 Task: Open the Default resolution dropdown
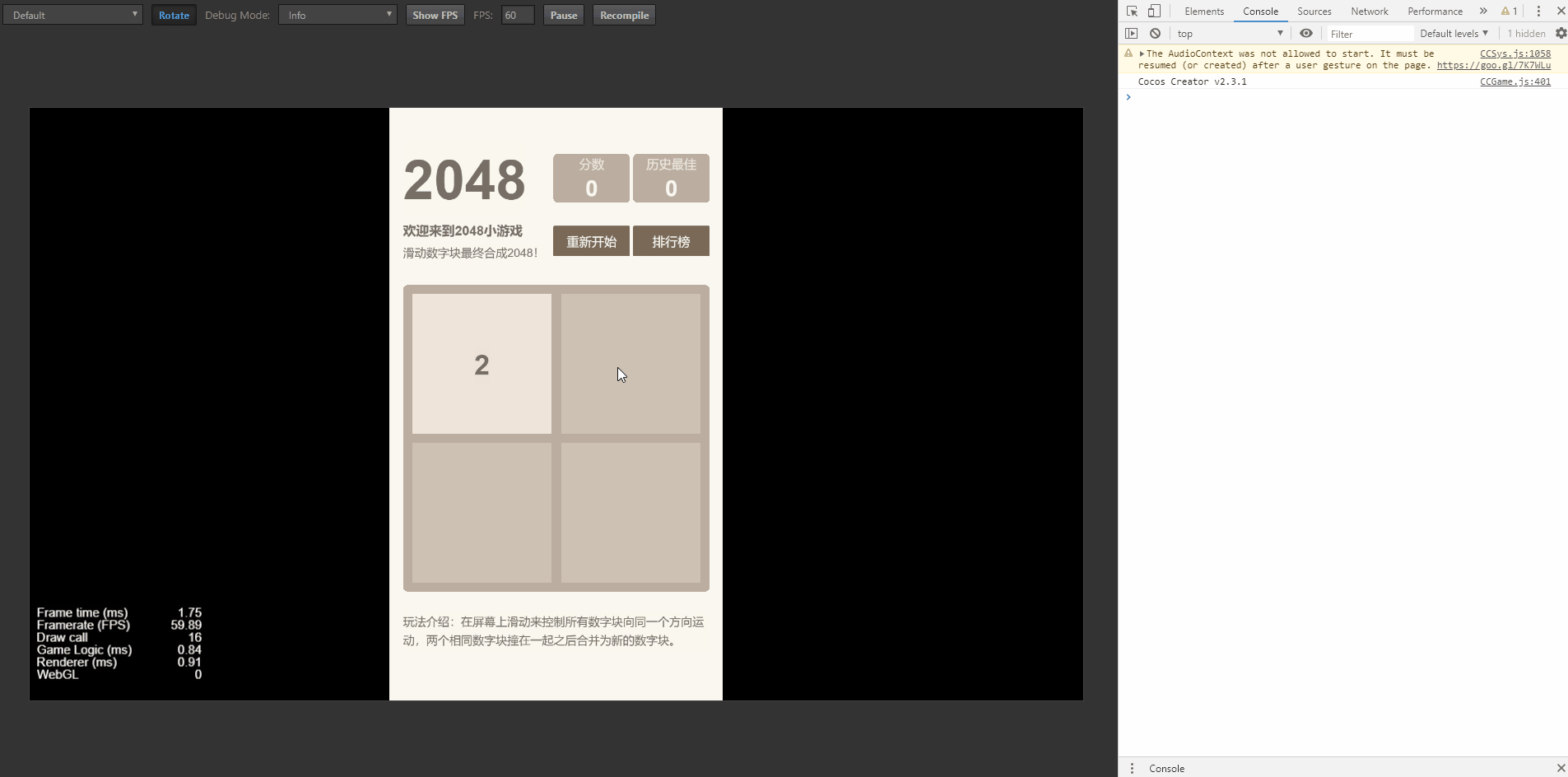click(72, 15)
